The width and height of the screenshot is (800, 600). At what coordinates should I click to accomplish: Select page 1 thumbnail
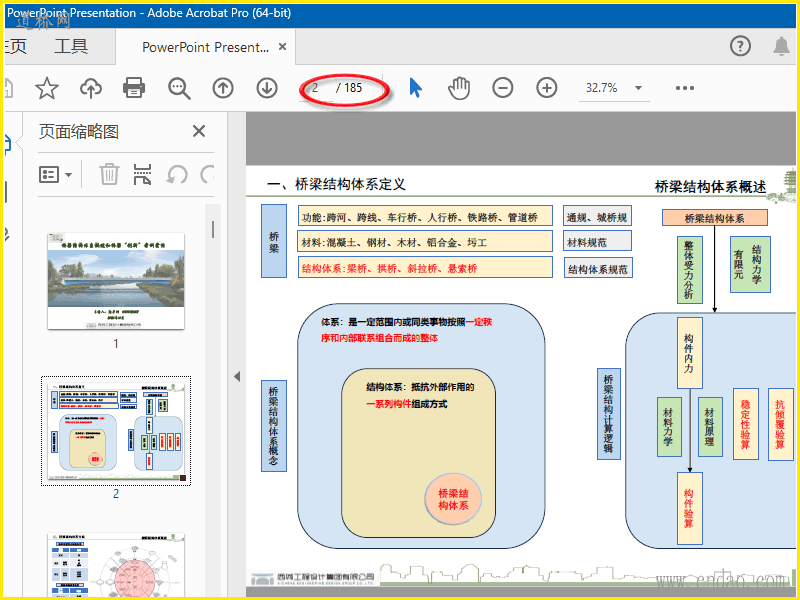coord(116,281)
